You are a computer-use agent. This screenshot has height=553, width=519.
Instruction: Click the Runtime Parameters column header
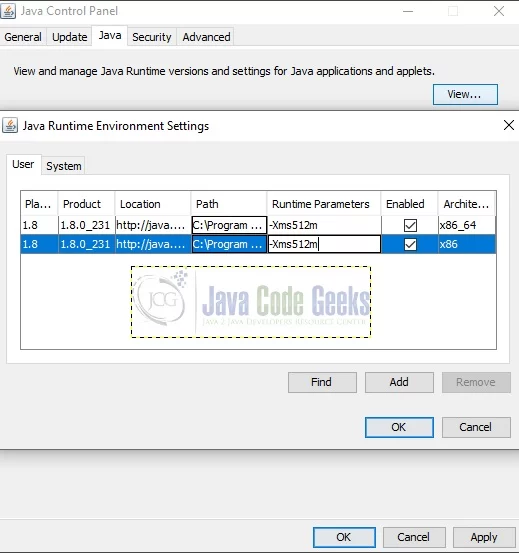point(324,204)
